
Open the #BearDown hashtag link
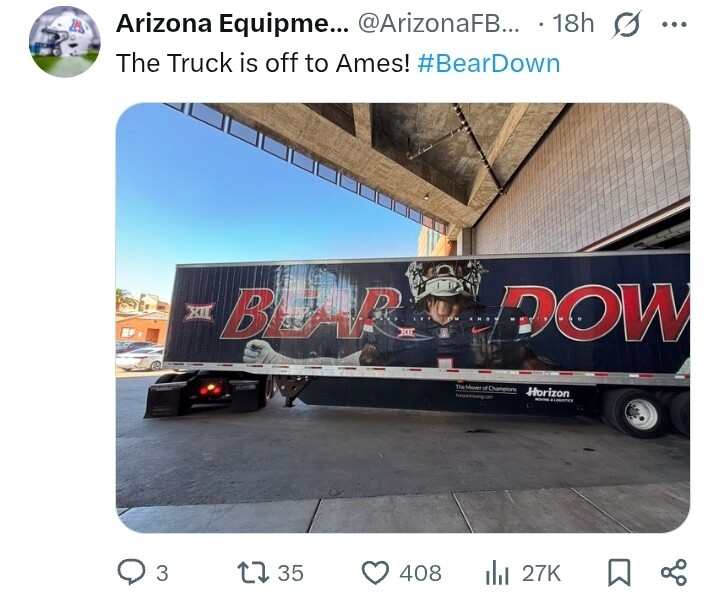(x=489, y=63)
